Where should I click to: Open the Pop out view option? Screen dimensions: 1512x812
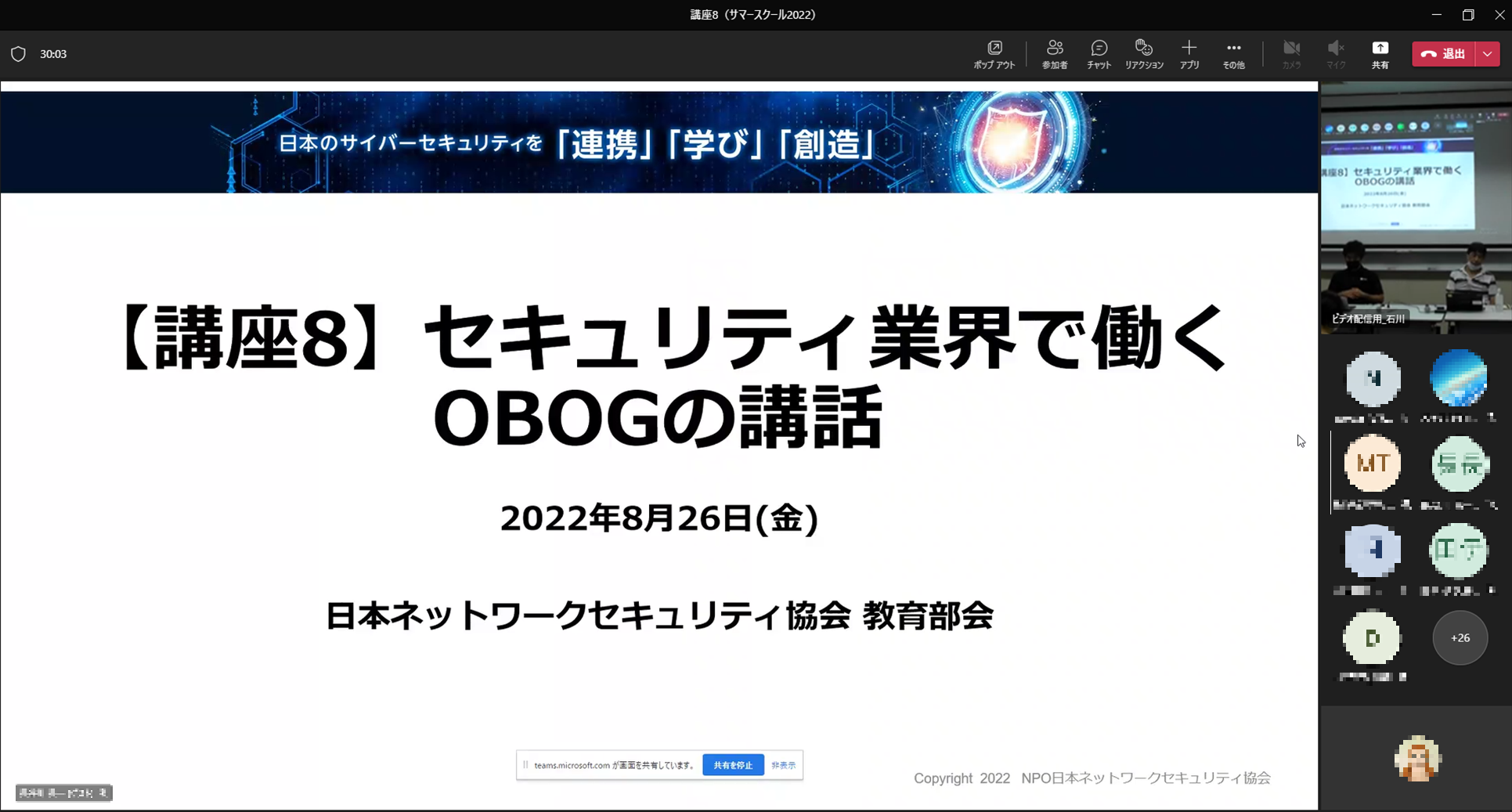point(994,54)
